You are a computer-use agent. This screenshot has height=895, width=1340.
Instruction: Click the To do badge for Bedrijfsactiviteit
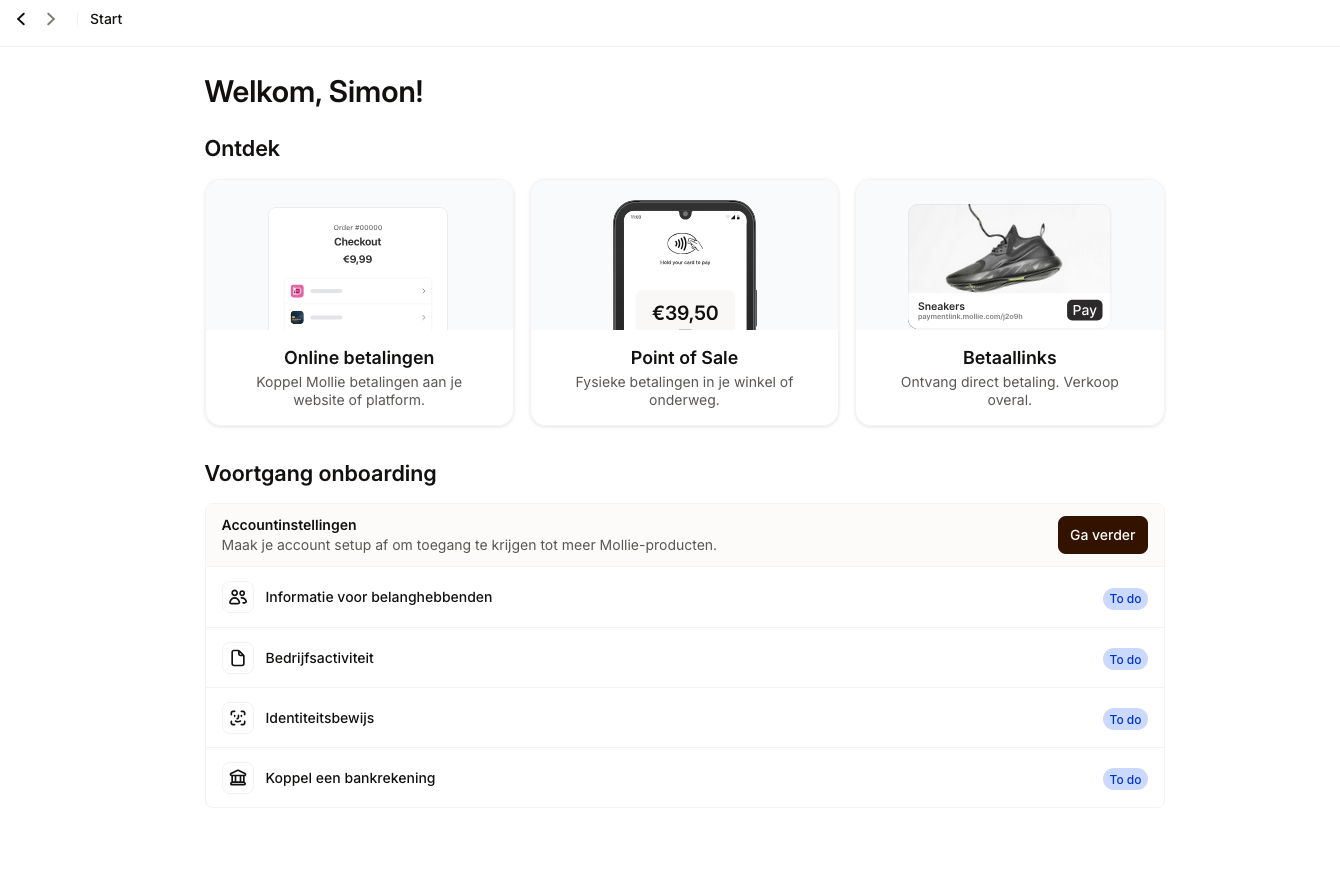tap(1125, 659)
